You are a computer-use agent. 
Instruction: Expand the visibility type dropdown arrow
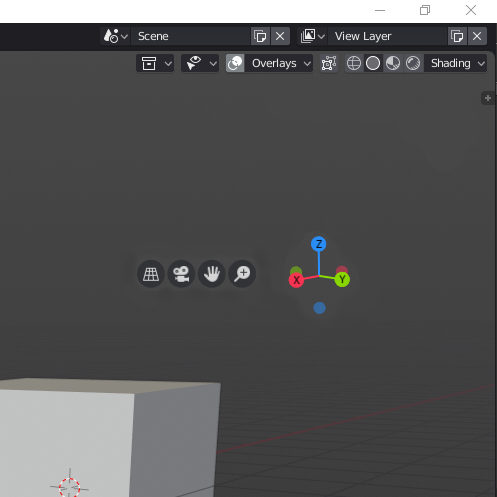coord(213,63)
